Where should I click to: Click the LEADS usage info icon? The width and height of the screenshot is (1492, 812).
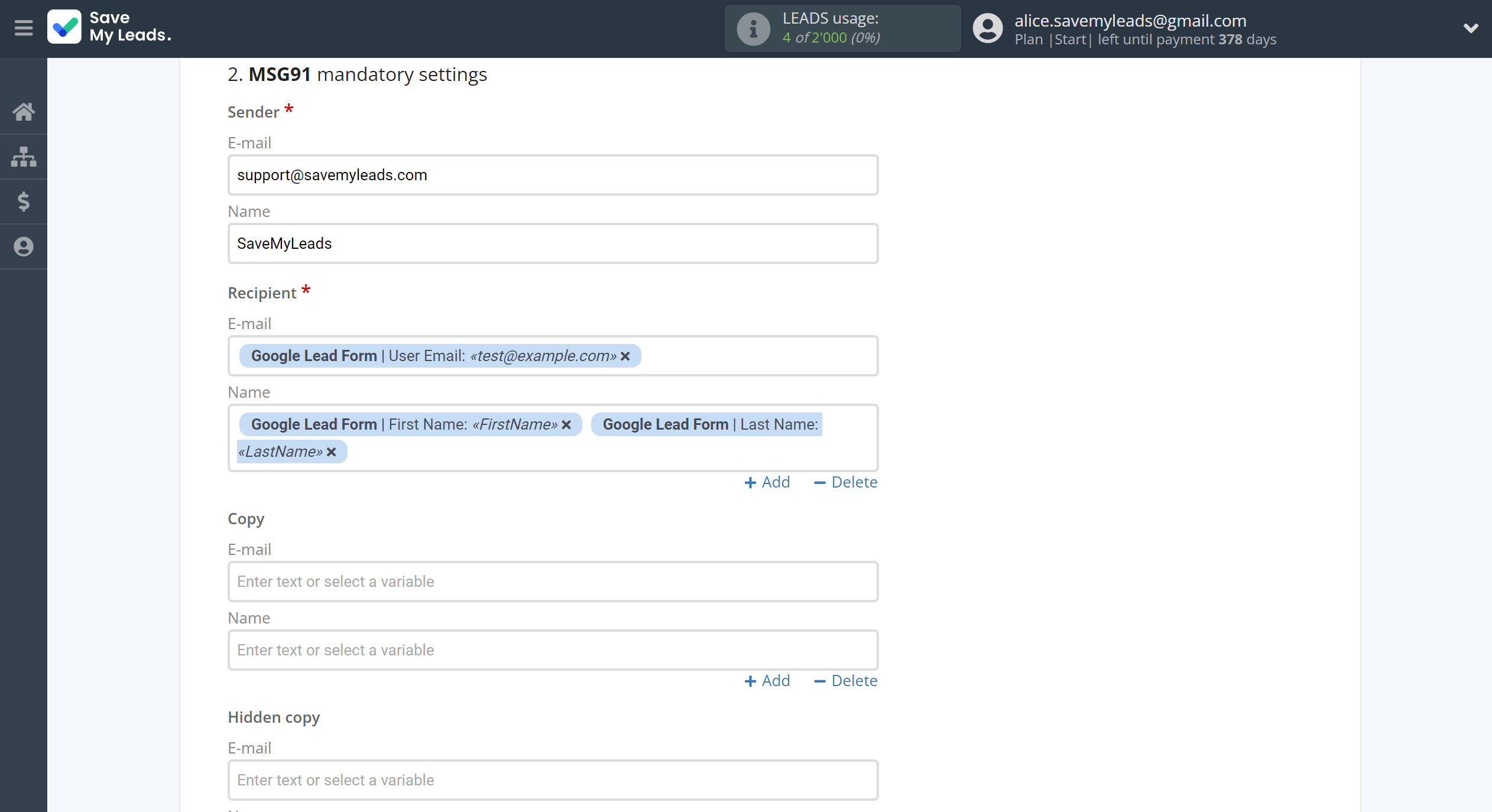pos(753,28)
